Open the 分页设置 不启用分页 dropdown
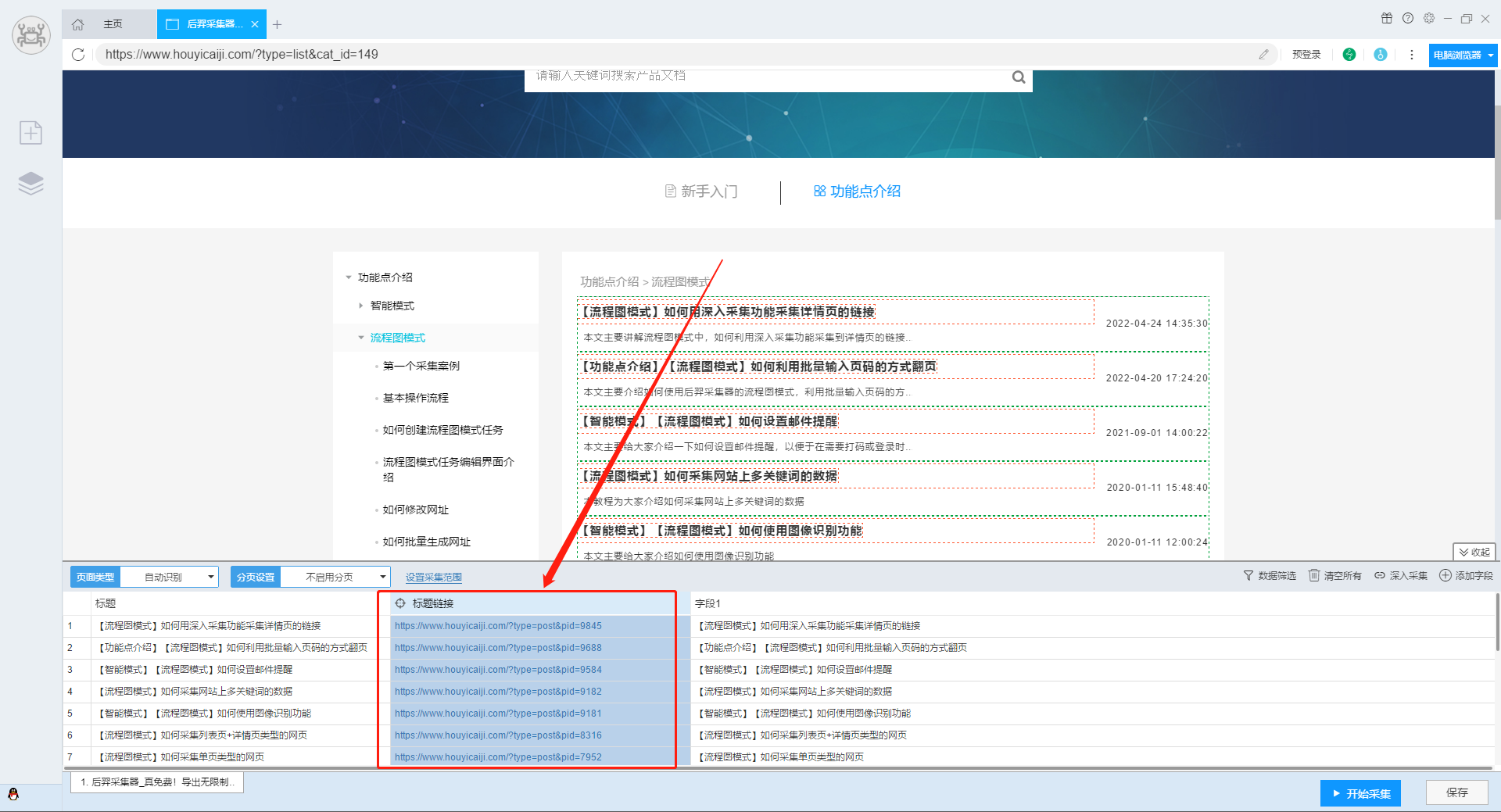 (x=335, y=577)
